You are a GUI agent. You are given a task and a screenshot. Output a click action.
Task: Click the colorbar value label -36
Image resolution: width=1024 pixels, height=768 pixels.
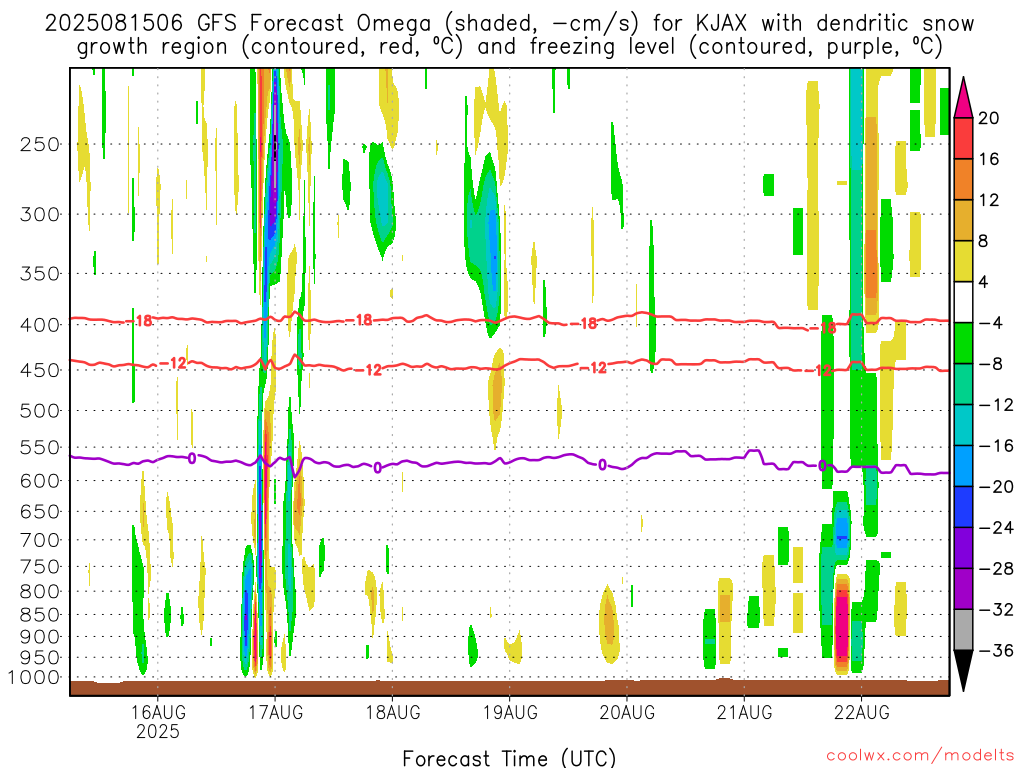(x=995, y=650)
